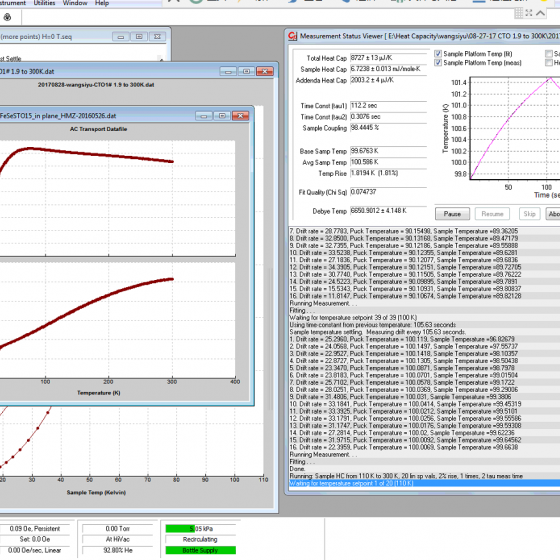Click the '0.00 Torr' chamber pressure status
This screenshot has height=560, width=560.
coord(118,529)
